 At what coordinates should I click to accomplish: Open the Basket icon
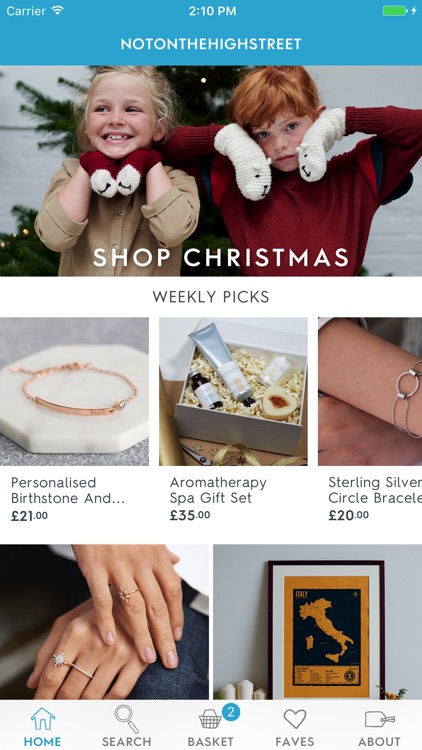pos(210,719)
